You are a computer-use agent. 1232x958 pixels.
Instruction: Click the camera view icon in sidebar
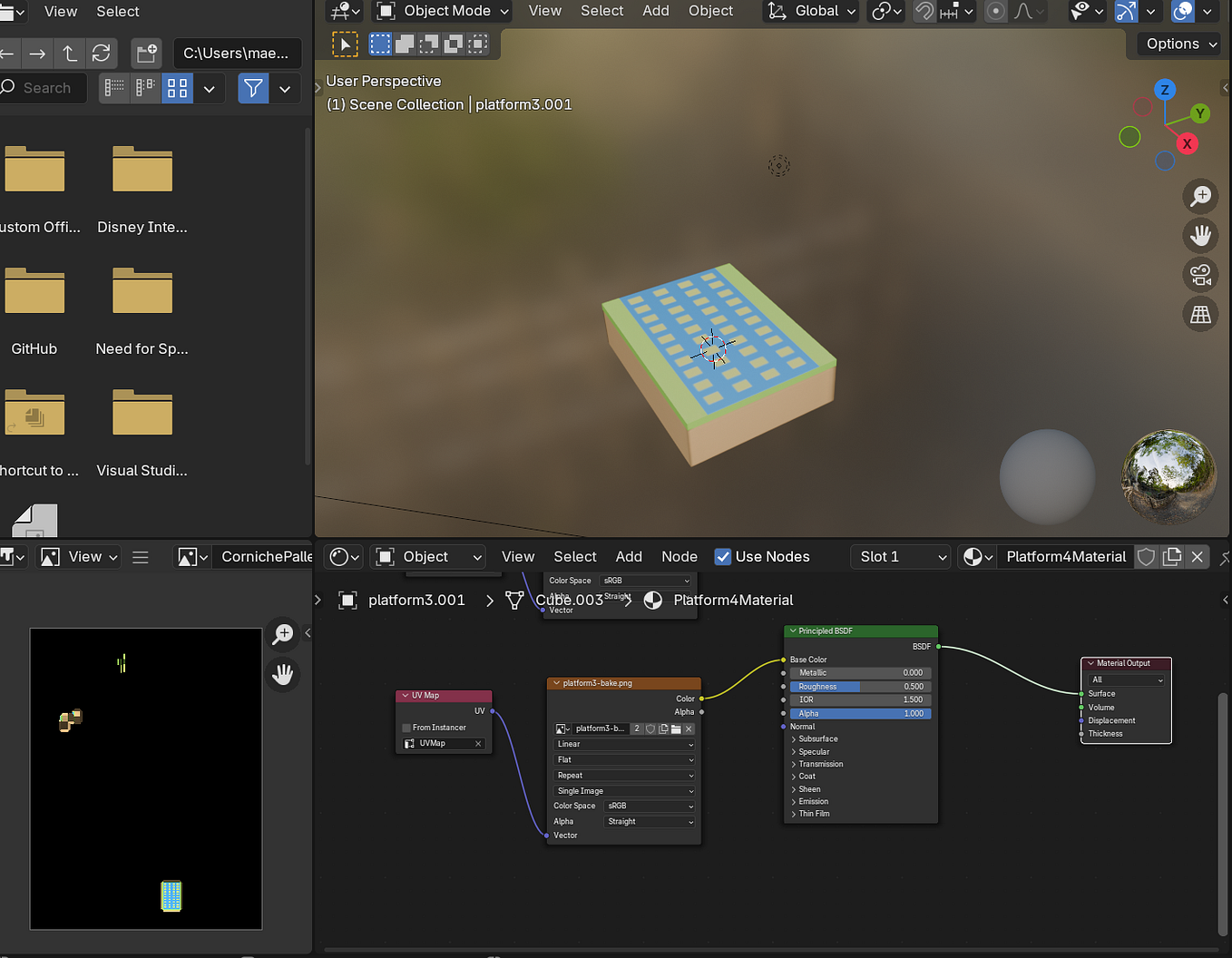[x=1200, y=275]
